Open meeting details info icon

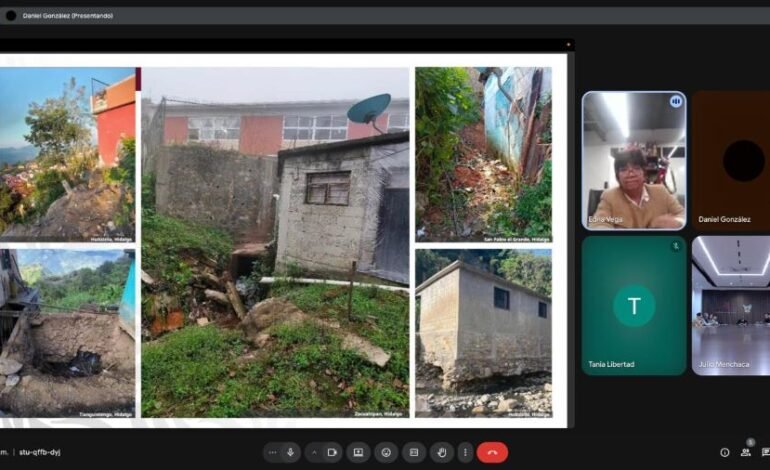tap(725, 453)
